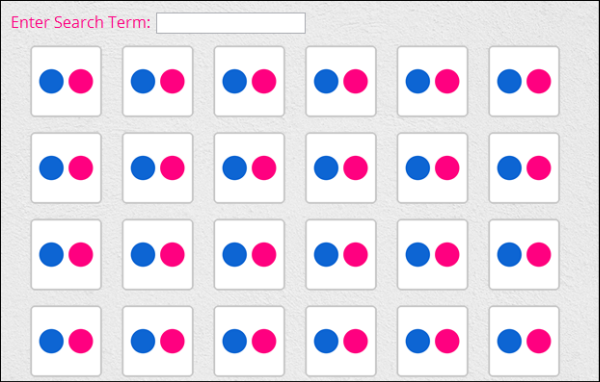600x382 pixels.
Task: Open the third tile in the bottom row
Action: click(x=249, y=341)
